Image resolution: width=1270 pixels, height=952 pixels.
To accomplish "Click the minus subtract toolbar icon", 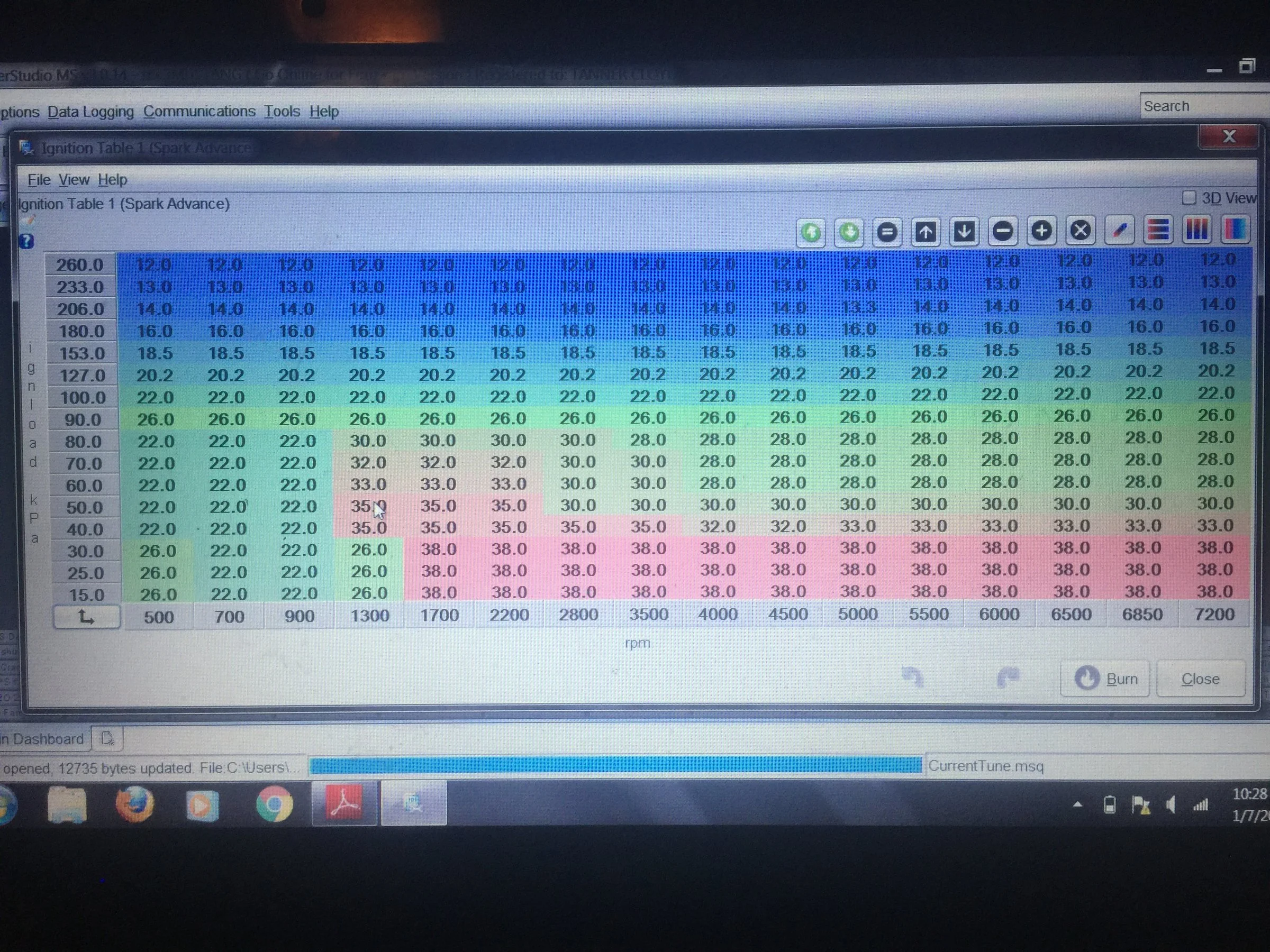I will pyautogui.click(x=1002, y=231).
